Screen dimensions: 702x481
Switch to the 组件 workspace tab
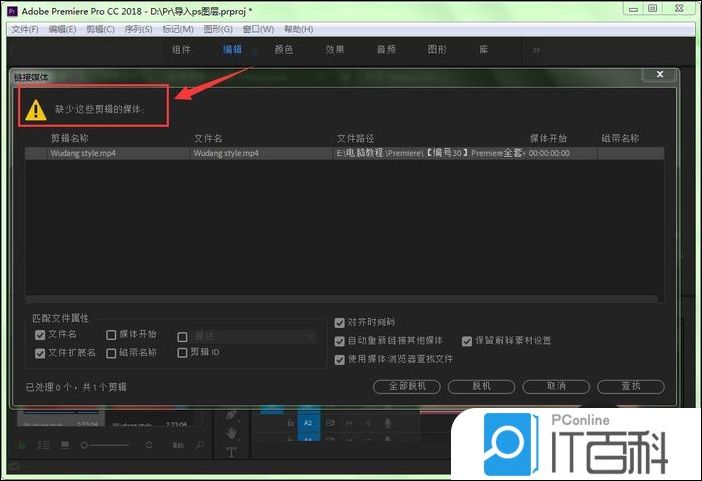point(181,50)
